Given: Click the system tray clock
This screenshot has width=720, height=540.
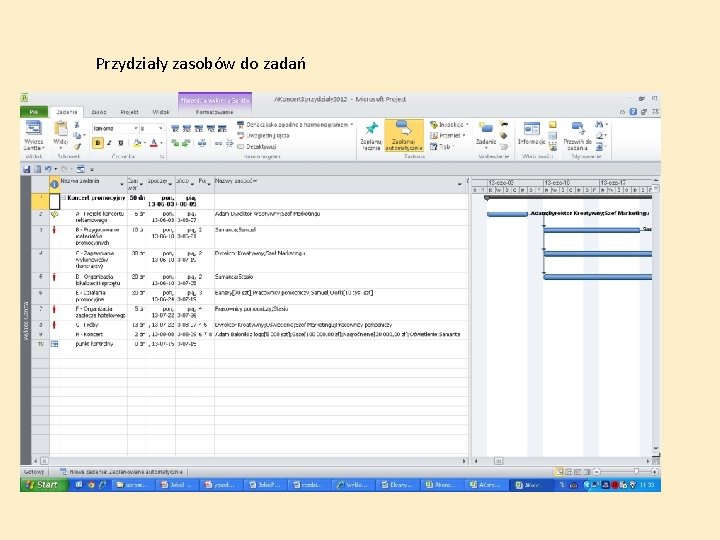Looking at the screenshot, I should tap(647, 485).
